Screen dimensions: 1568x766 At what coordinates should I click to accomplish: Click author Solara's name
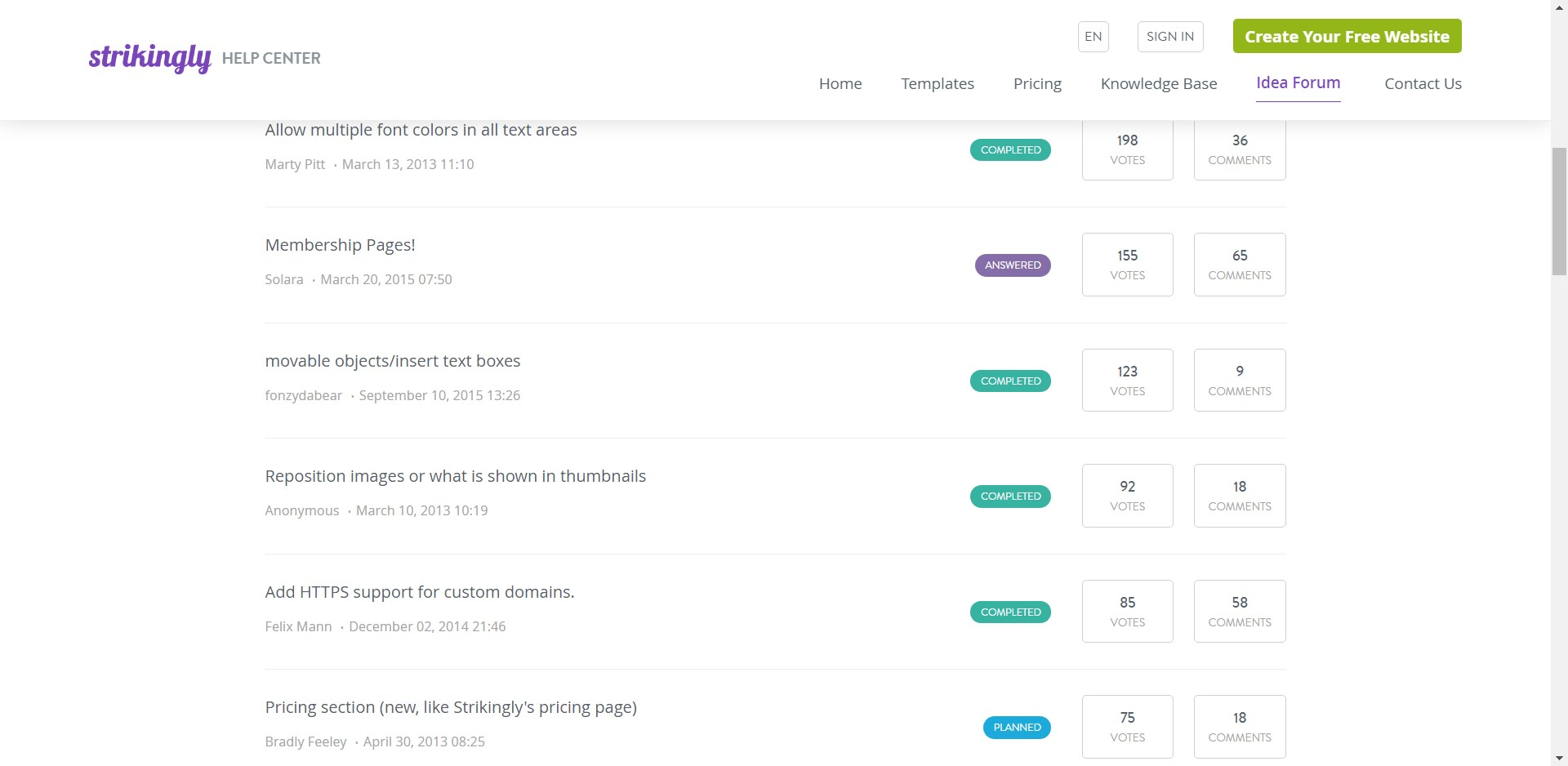[x=283, y=279]
